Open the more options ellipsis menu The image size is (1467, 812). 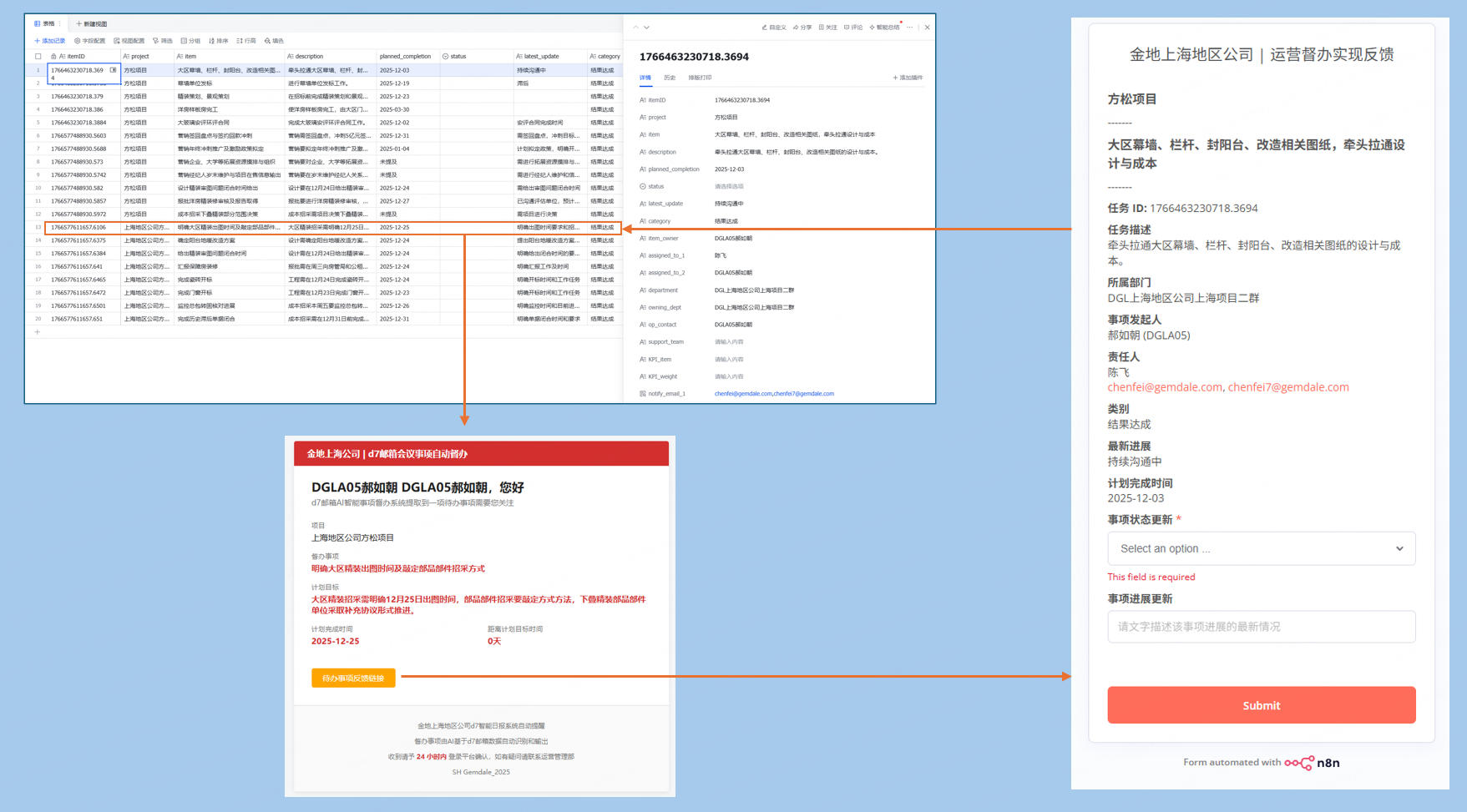coord(910,28)
